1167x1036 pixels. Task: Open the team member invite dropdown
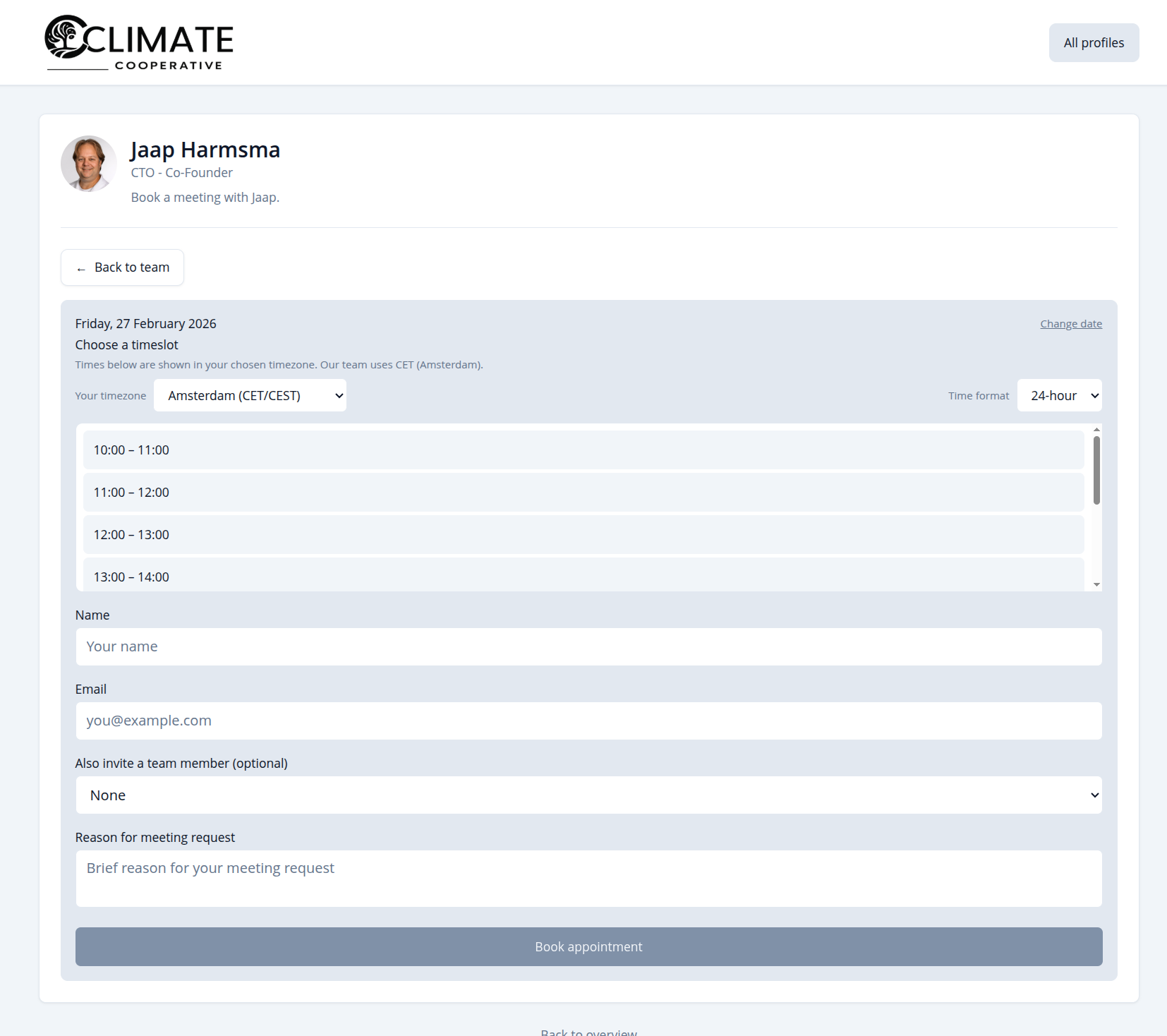click(588, 795)
